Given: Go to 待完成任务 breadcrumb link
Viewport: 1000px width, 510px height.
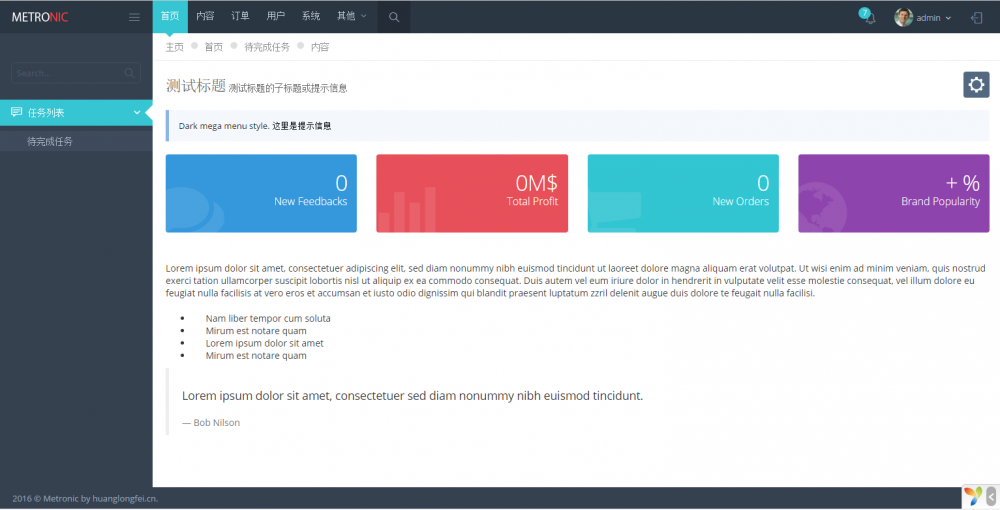Looking at the screenshot, I should pos(267,47).
